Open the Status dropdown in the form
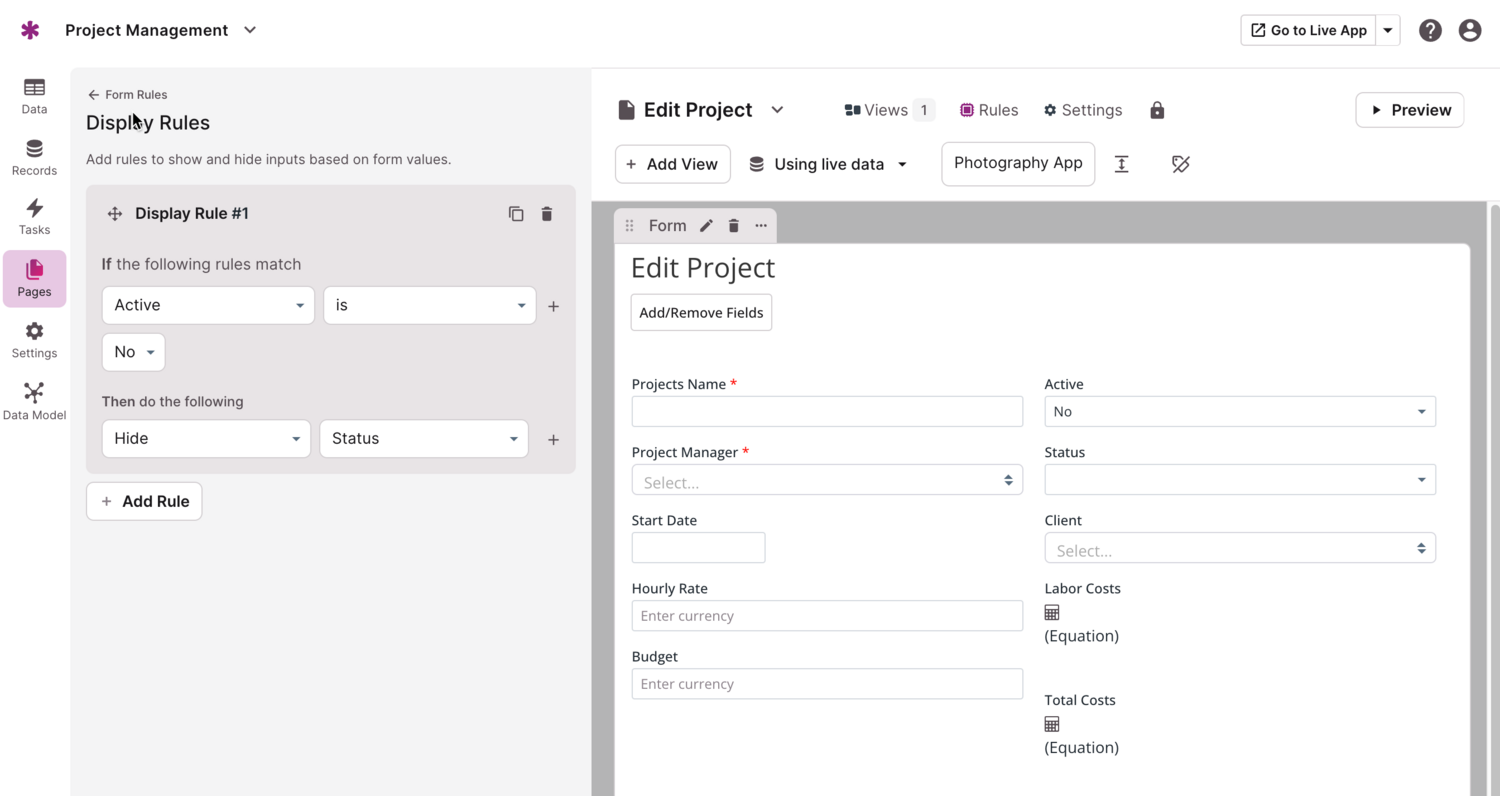The image size is (1500, 796). tap(1239, 480)
